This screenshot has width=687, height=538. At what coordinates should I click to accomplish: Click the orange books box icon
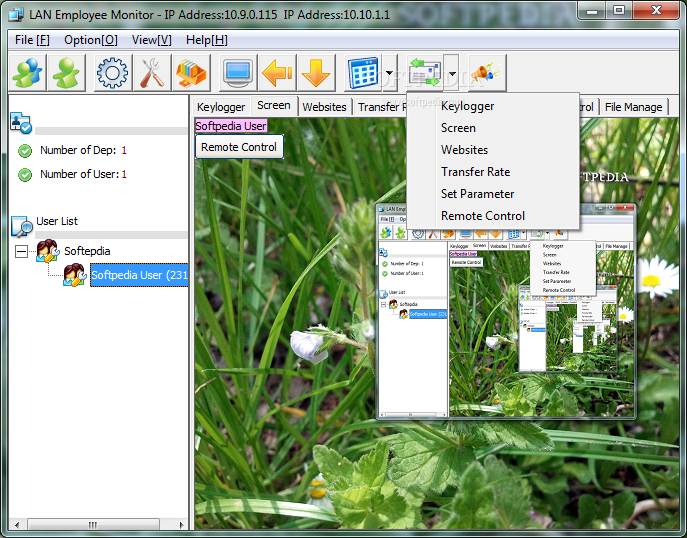point(191,72)
